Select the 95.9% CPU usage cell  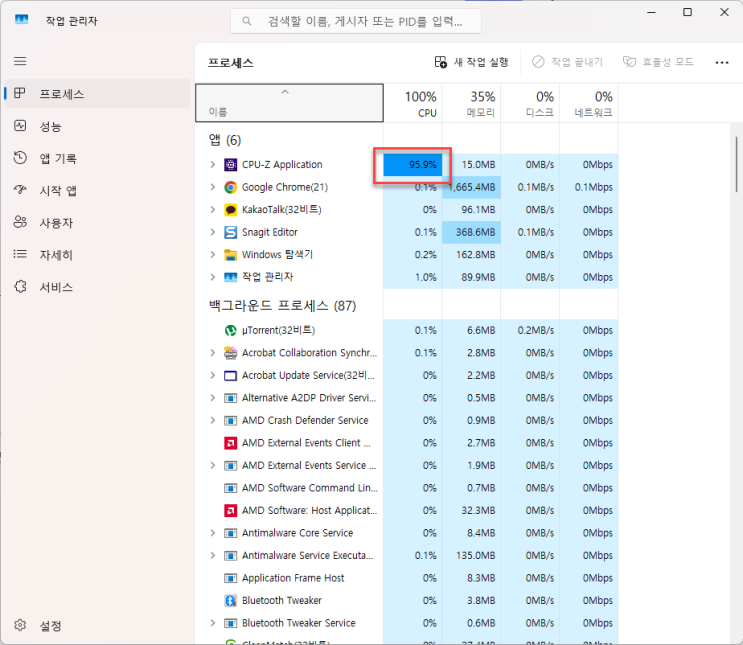click(x=413, y=164)
